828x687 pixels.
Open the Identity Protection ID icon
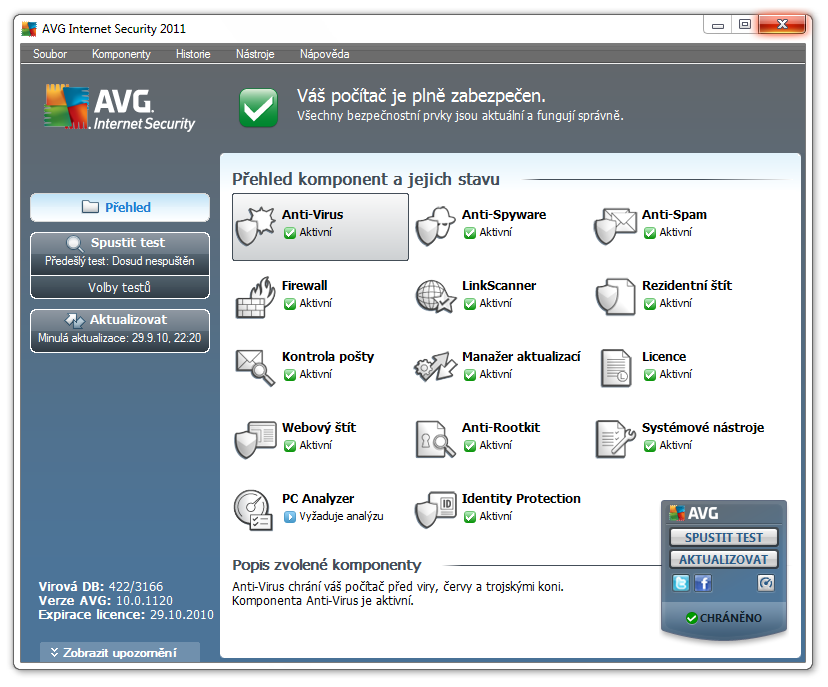point(436,510)
